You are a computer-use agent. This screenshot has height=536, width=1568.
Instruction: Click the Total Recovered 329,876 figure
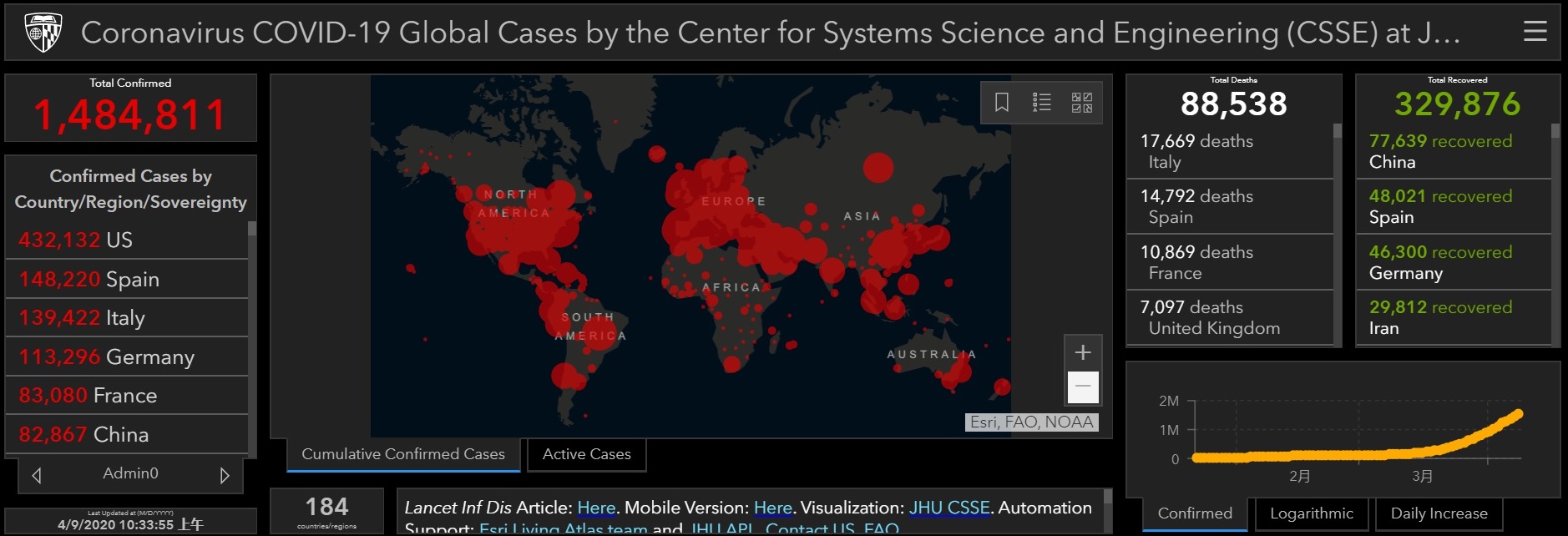pyautogui.click(x=1457, y=104)
